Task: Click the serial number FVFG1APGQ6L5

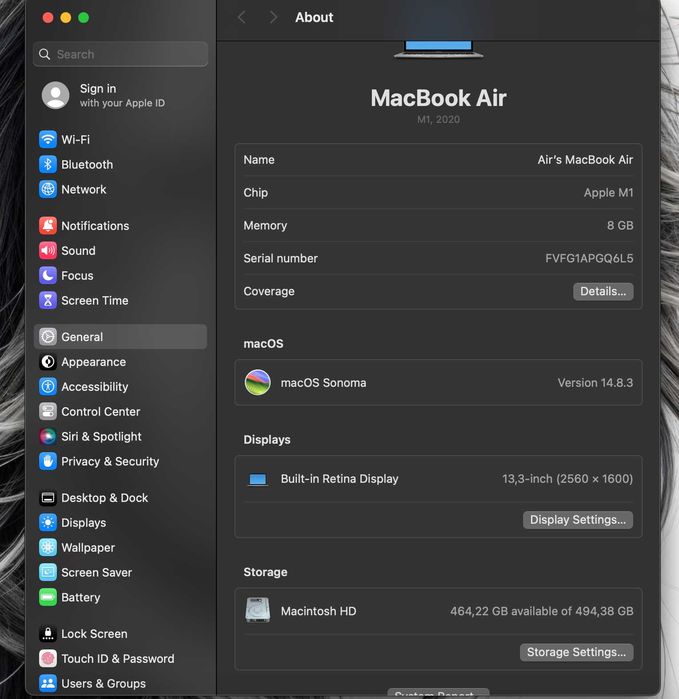Action: coord(589,259)
